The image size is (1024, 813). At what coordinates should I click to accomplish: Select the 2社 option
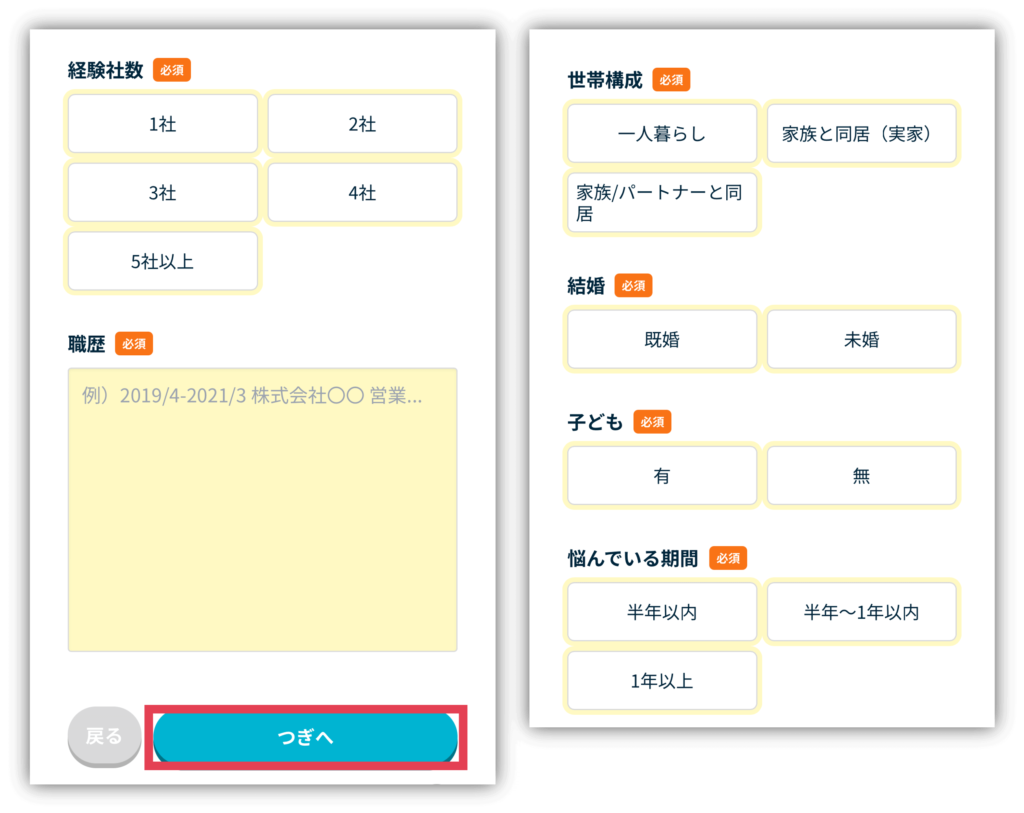(x=362, y=123)
